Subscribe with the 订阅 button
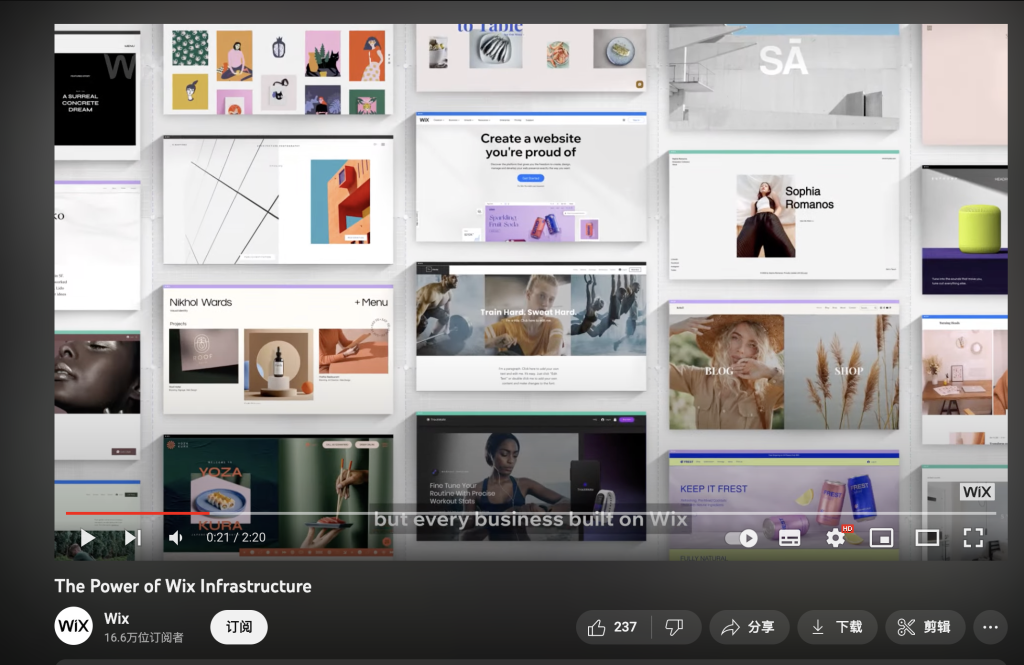Viewport: 1024px width, 665px height. pos(239,627)
